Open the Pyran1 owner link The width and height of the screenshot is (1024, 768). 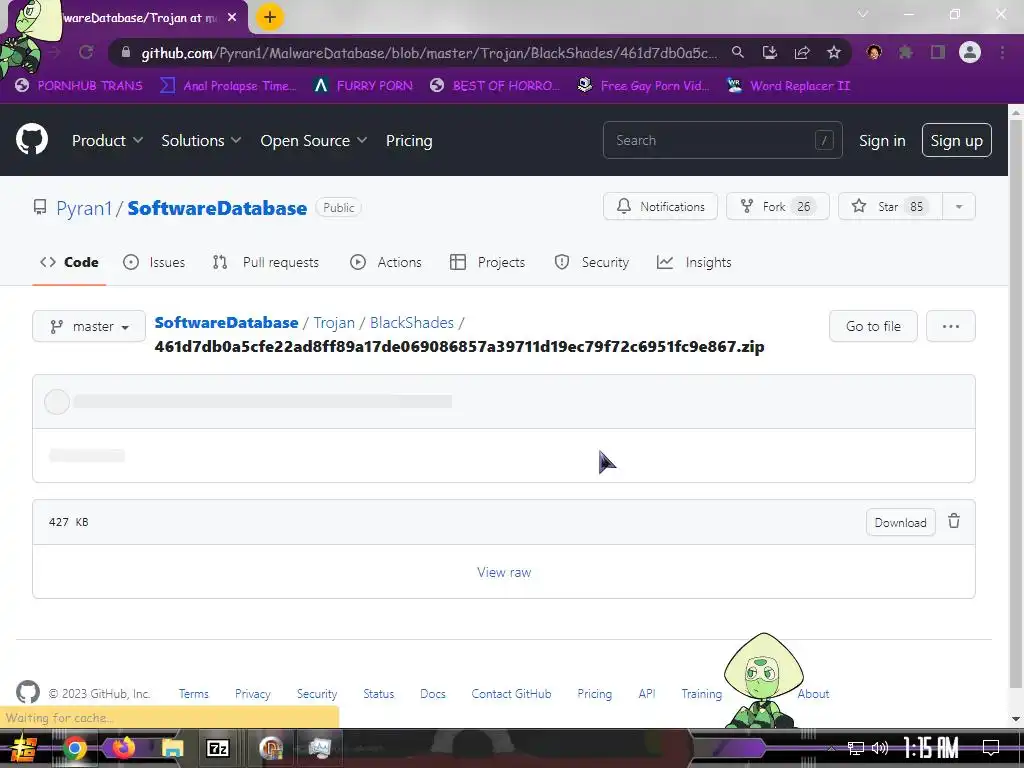click(84, 208)
